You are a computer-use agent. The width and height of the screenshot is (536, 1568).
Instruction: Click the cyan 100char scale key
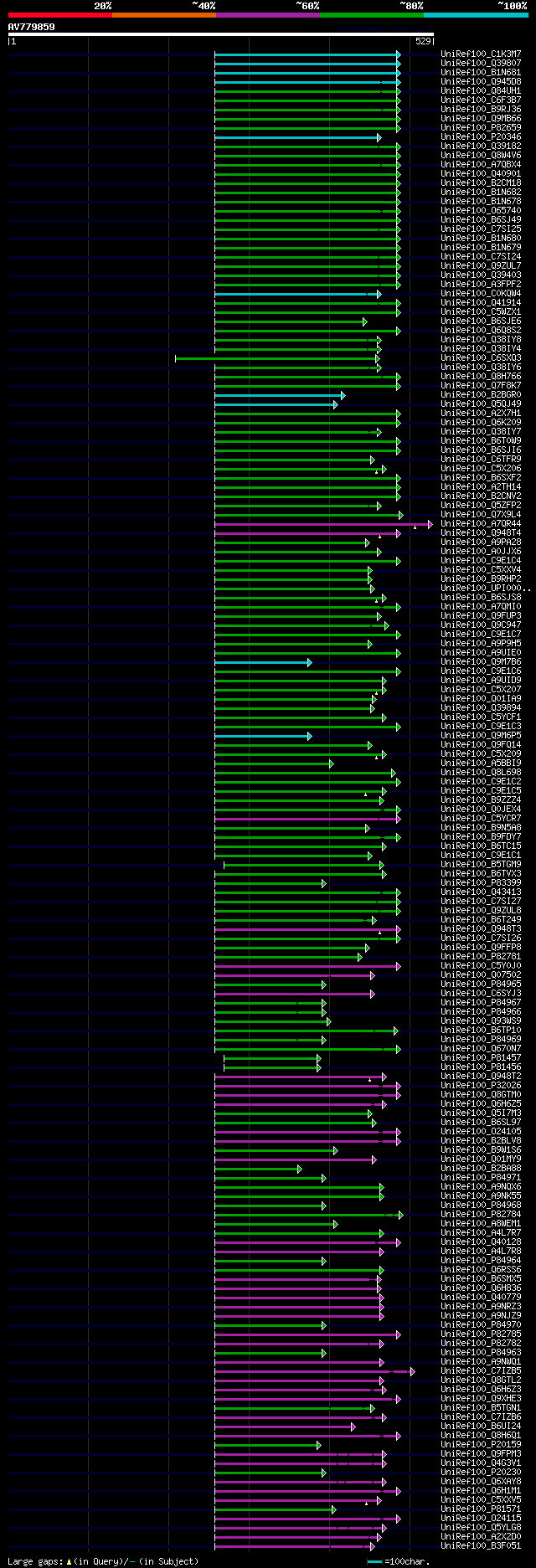(374, 1561)
